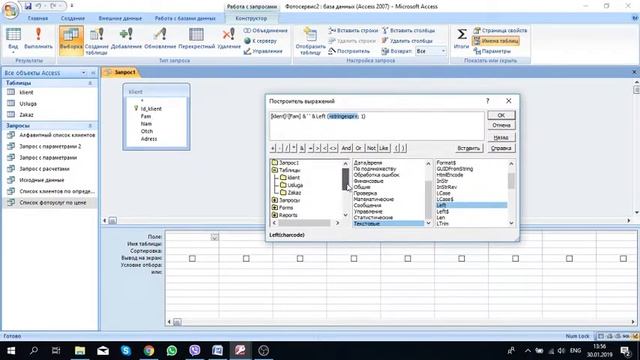The height and width of the screenshot is (360, 640).
Task: Click the Office button
Action: tap(10, 10)
